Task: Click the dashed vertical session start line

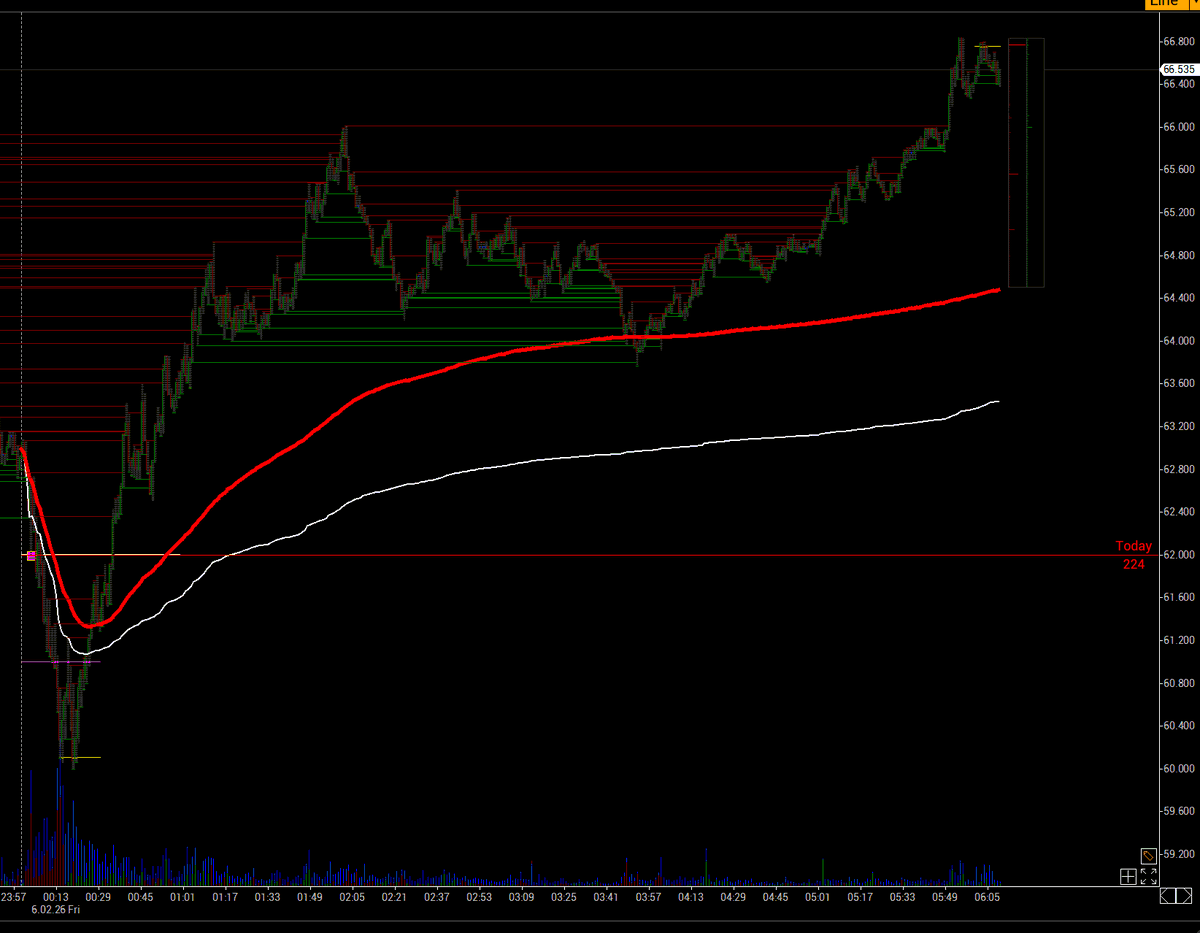Action: click(x=21, y=400)
